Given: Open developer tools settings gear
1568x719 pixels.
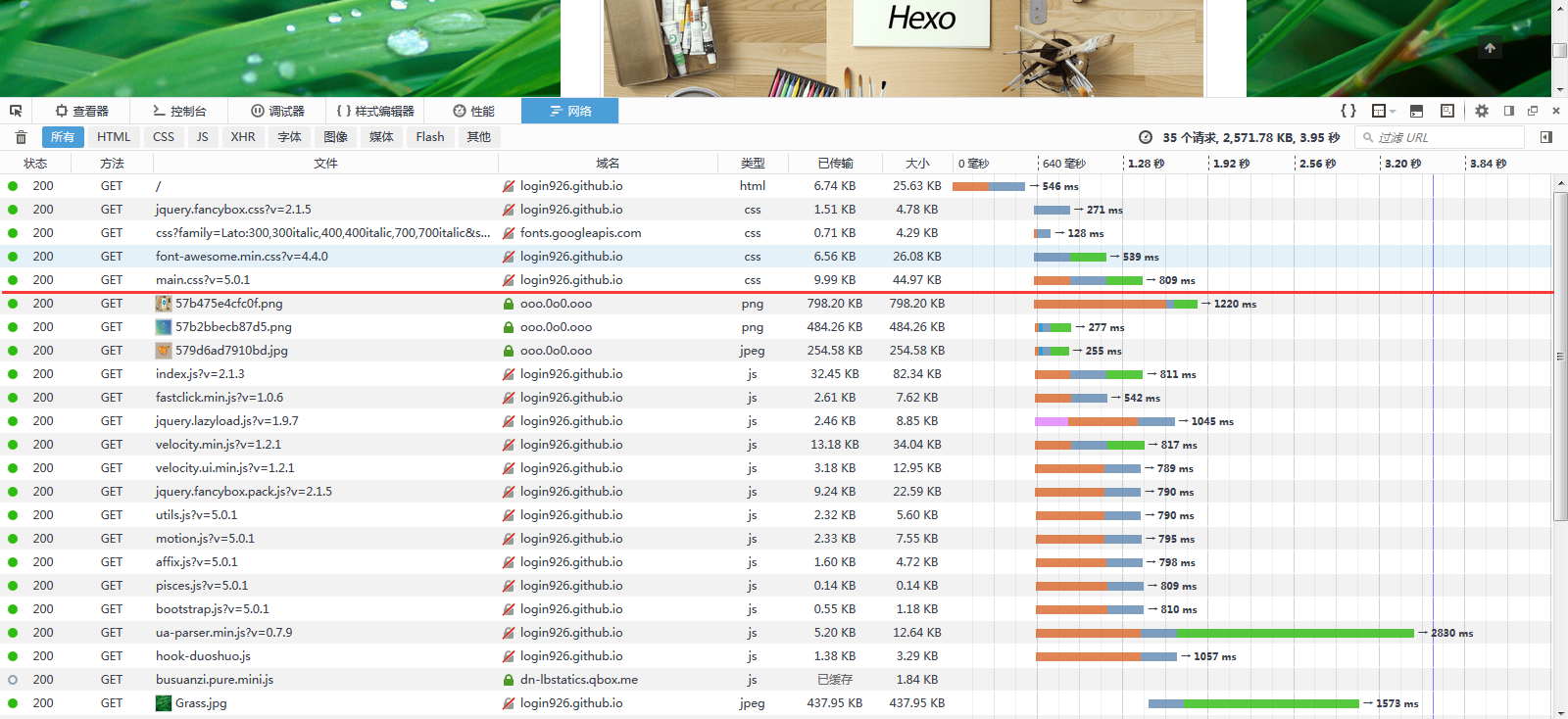Looking at the screenshot, I should (1482, 111).
